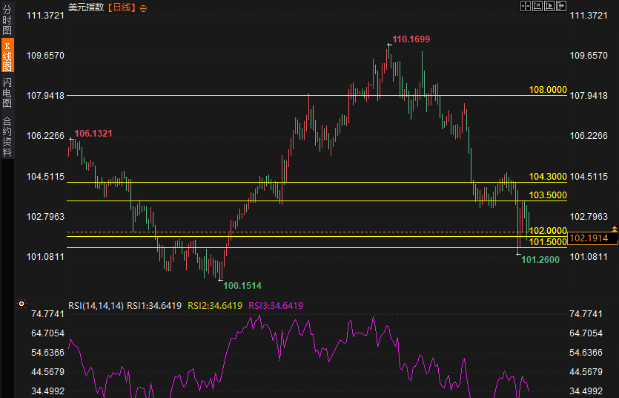Click the RSI1:34.6419 value
Viewport: 619px width, 398px height.
pyautogui.click(x=154, y=306)
